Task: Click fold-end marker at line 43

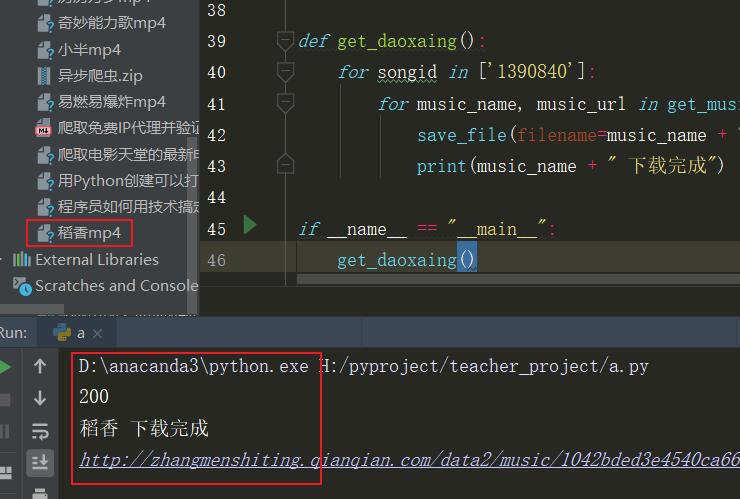Action: click(x=285, y=164)
